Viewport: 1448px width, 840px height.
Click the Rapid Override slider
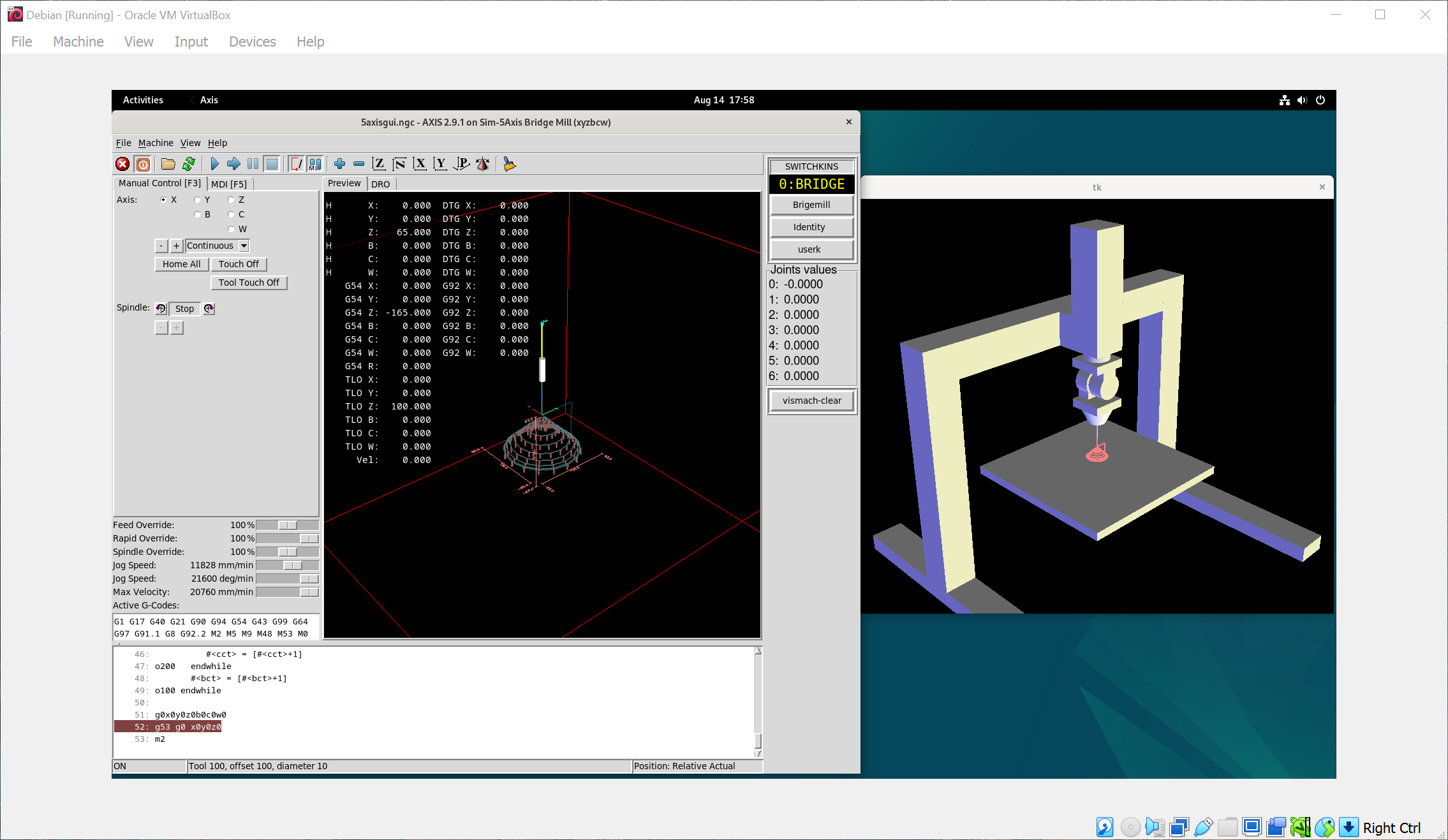click(287, 538)
